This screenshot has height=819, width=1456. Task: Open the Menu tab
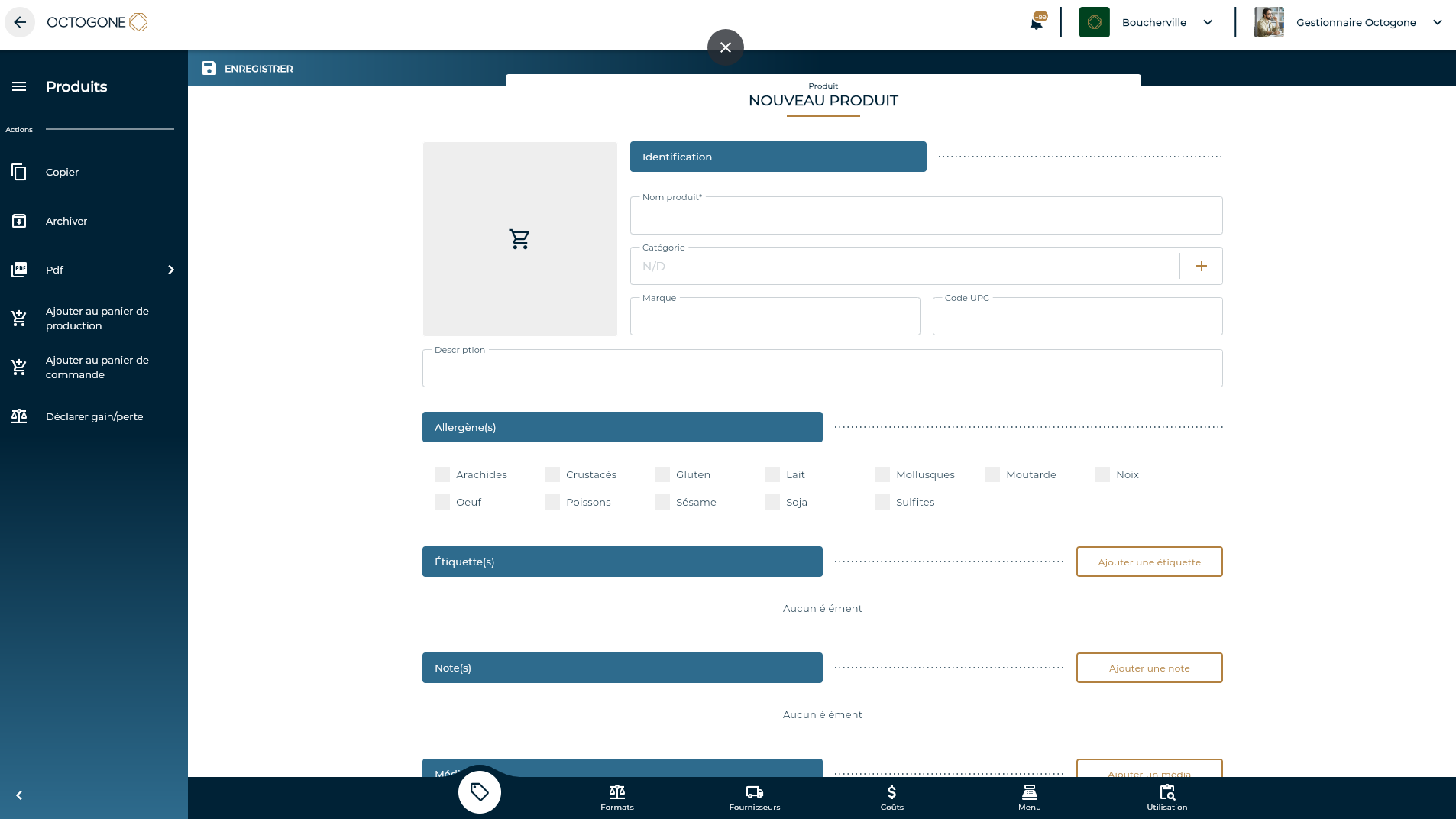[x=1030, y=798]
